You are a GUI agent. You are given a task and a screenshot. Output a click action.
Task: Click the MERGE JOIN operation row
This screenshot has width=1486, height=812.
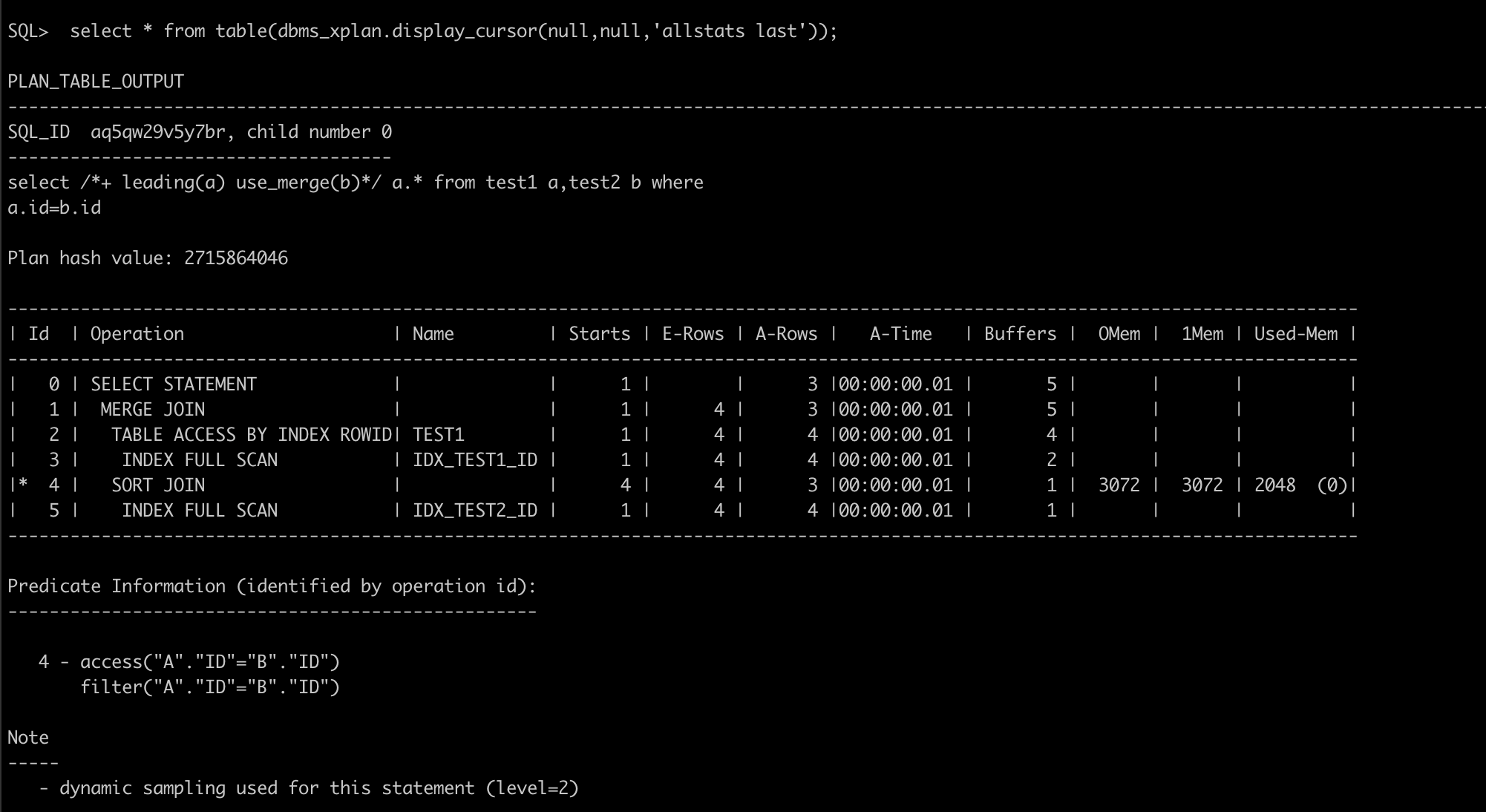pos(152,410)
